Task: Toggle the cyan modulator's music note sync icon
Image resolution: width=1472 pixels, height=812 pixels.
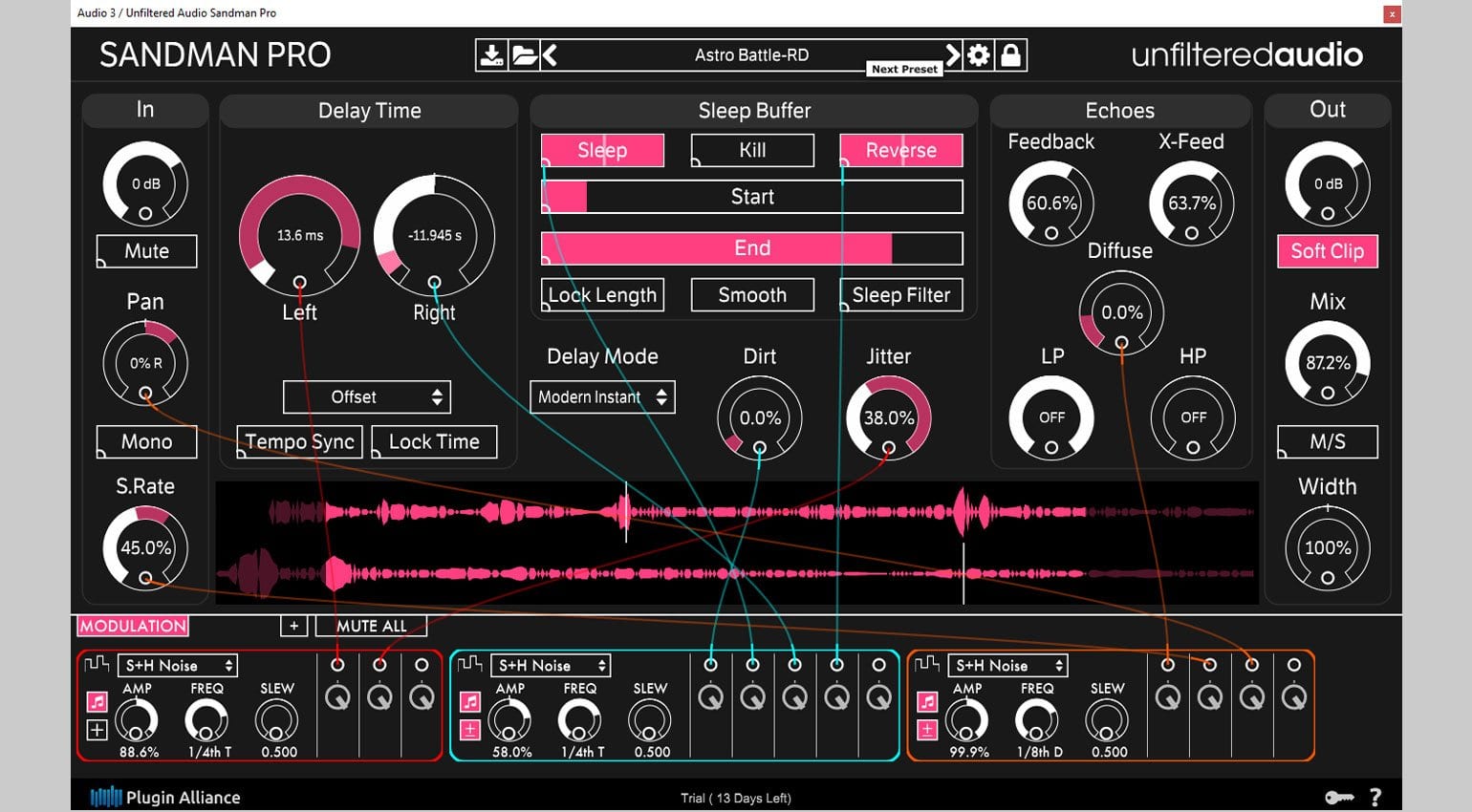Action: (x=469, y=702)
